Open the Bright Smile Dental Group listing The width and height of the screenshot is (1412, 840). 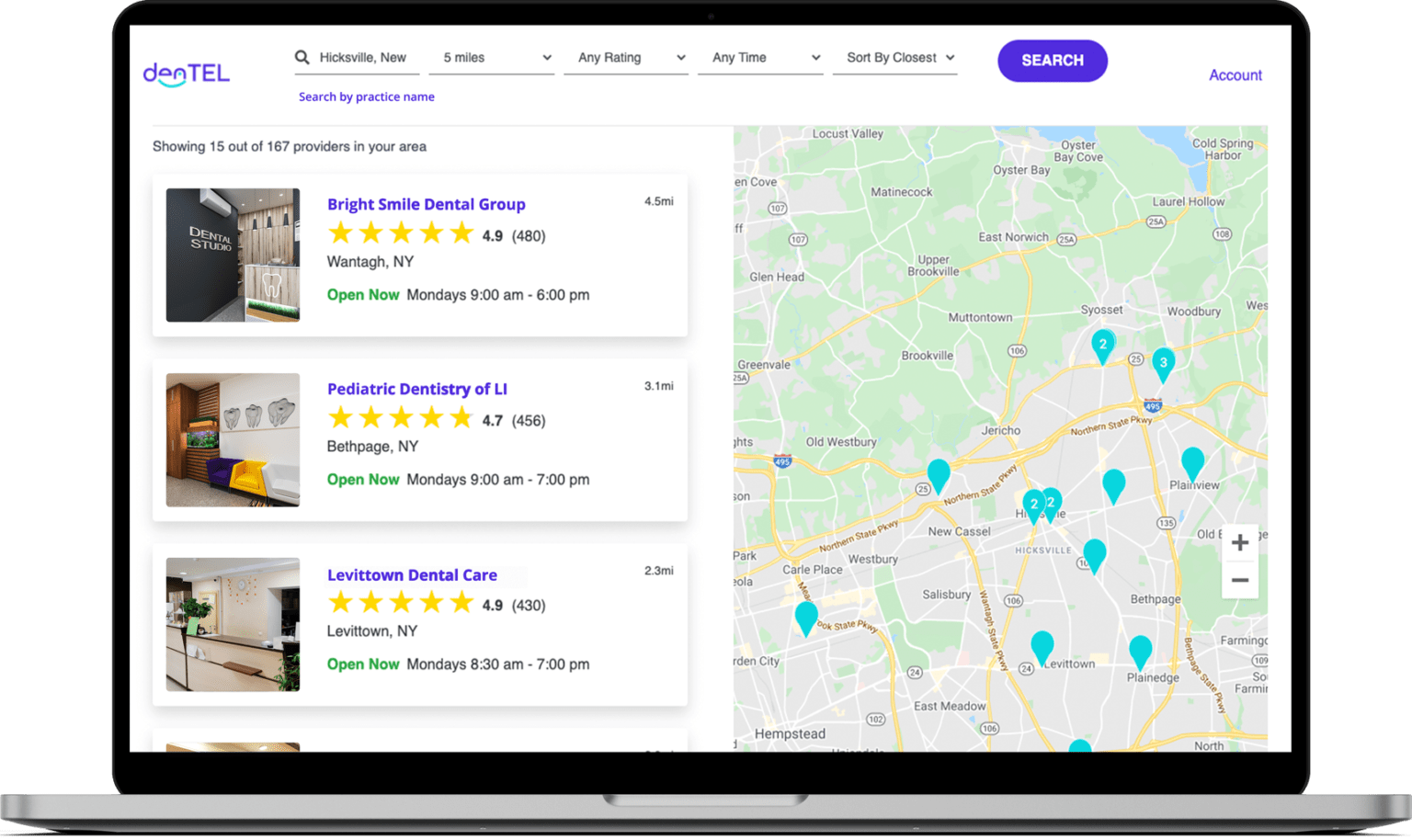tap(427, 204)
